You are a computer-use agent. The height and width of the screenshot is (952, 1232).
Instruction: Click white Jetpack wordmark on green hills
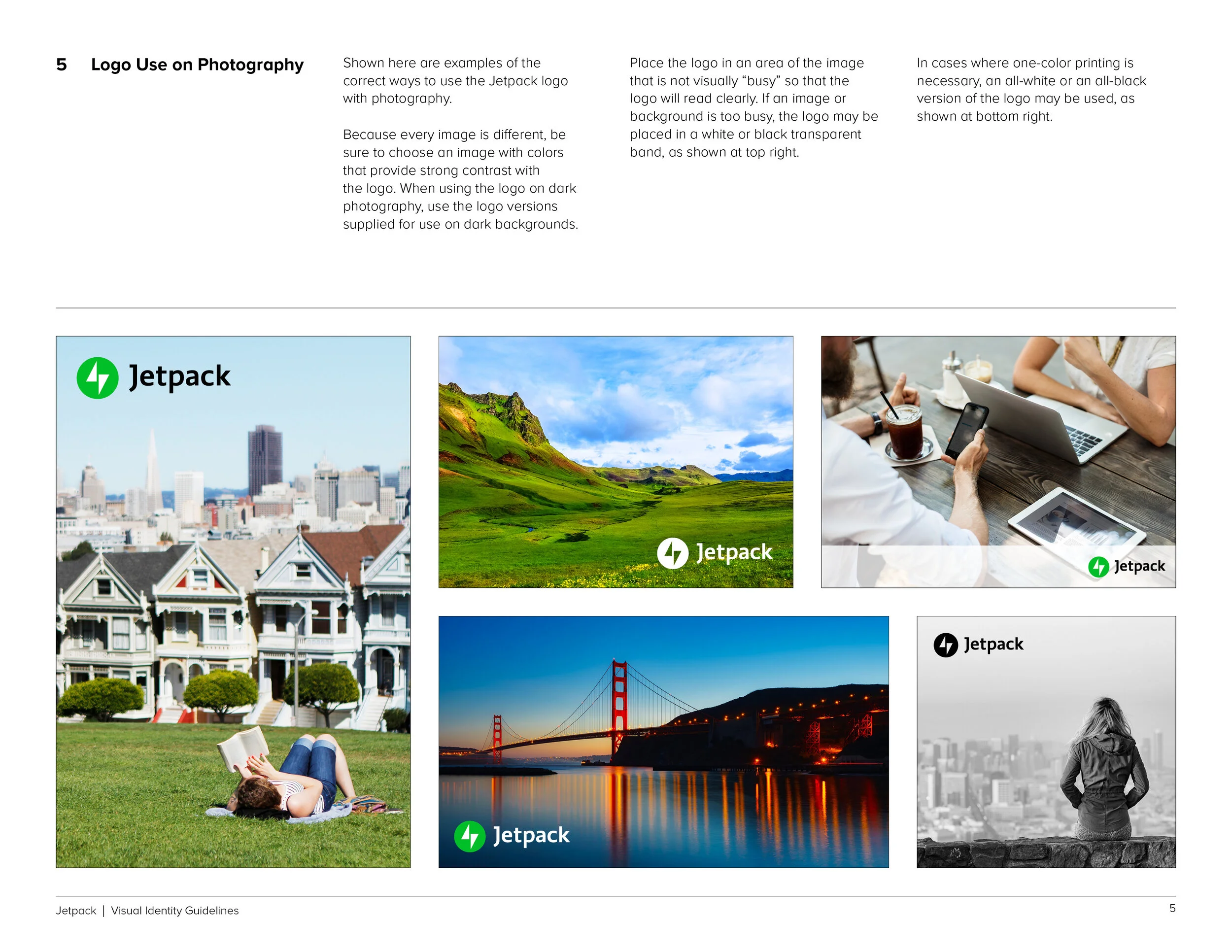pos(734,552)
